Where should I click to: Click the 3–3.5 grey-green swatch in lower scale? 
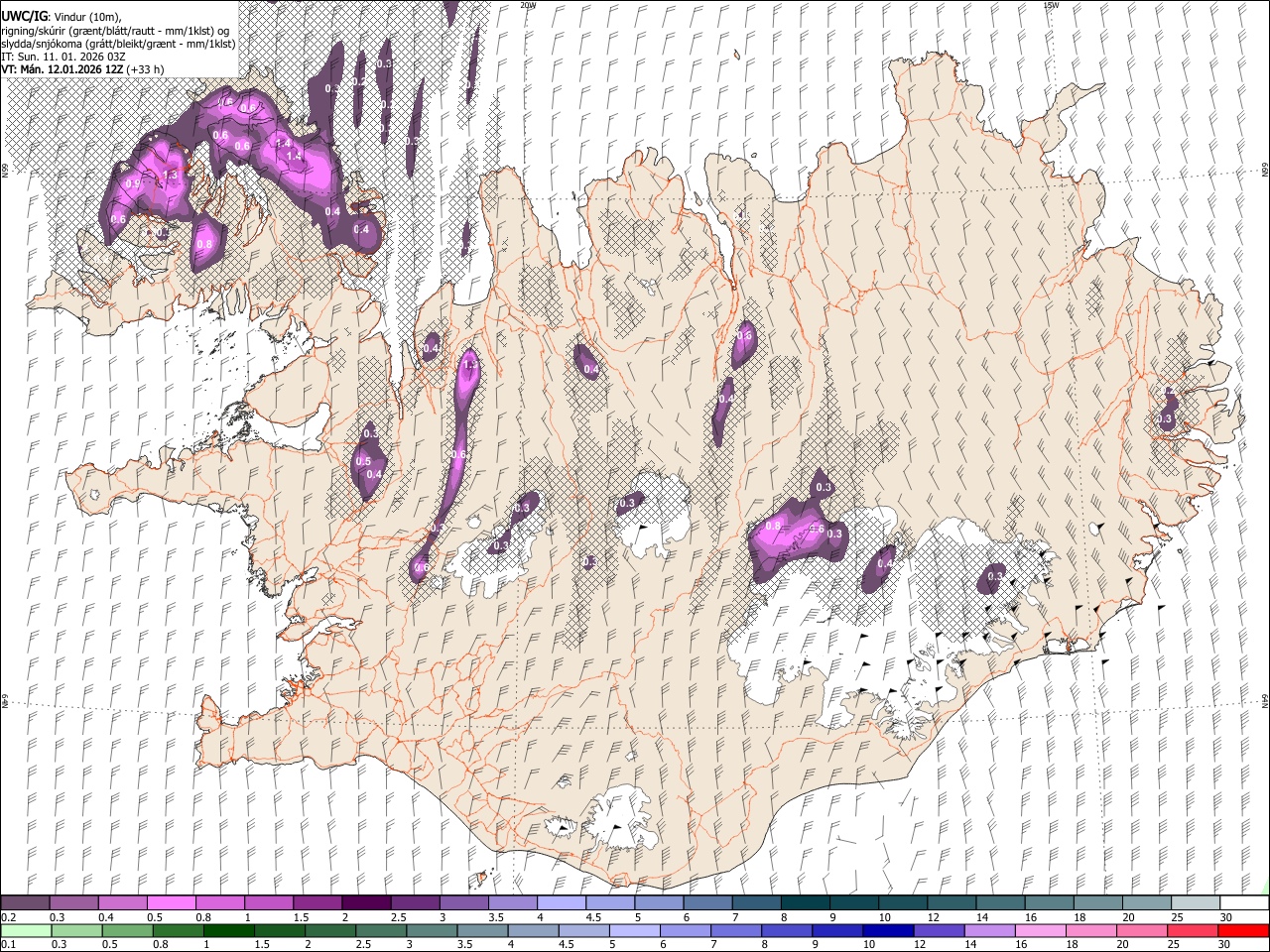(432, 930)
